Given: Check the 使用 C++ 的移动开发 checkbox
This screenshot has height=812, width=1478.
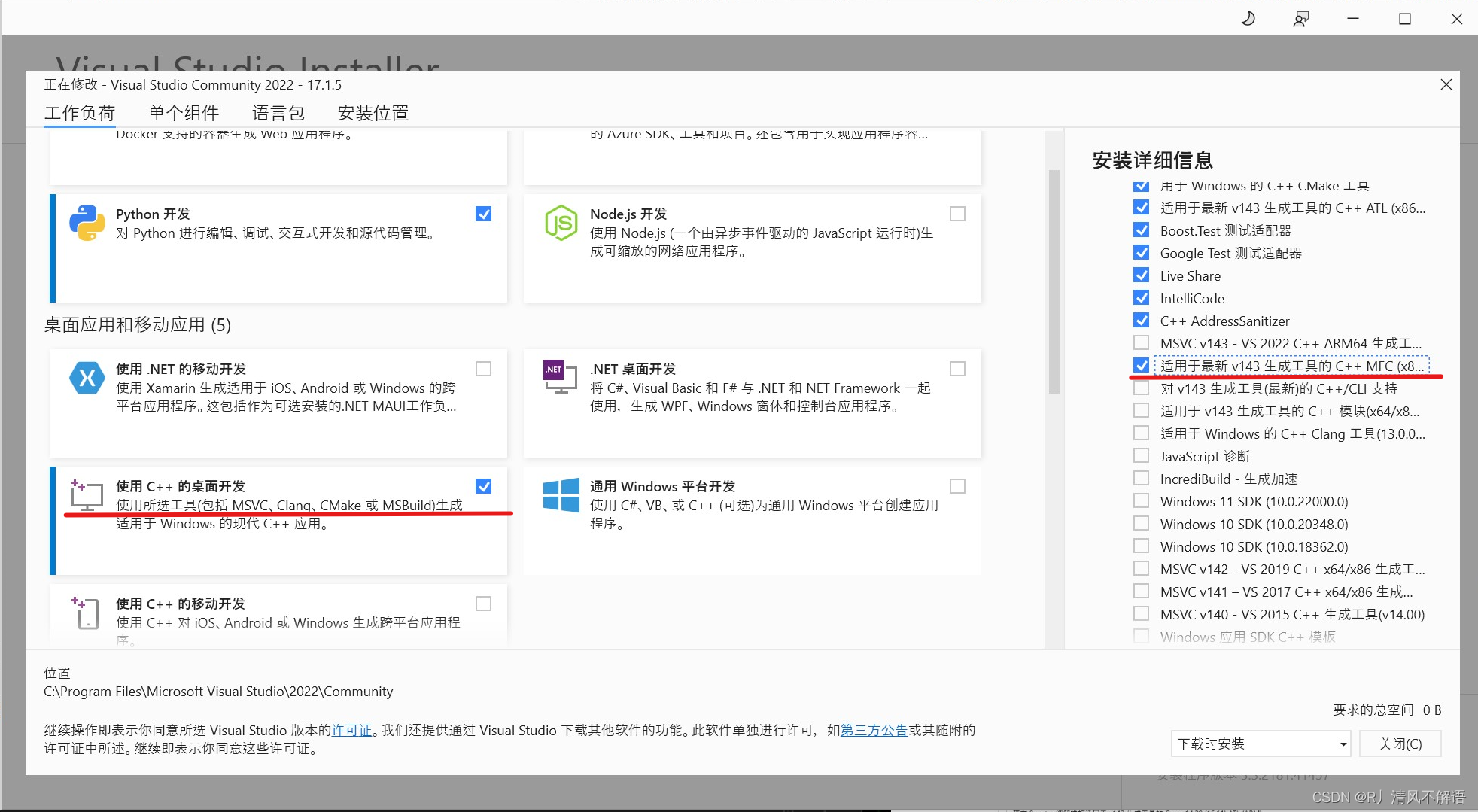Looking at the screenshot, I should tap(484, 604).
